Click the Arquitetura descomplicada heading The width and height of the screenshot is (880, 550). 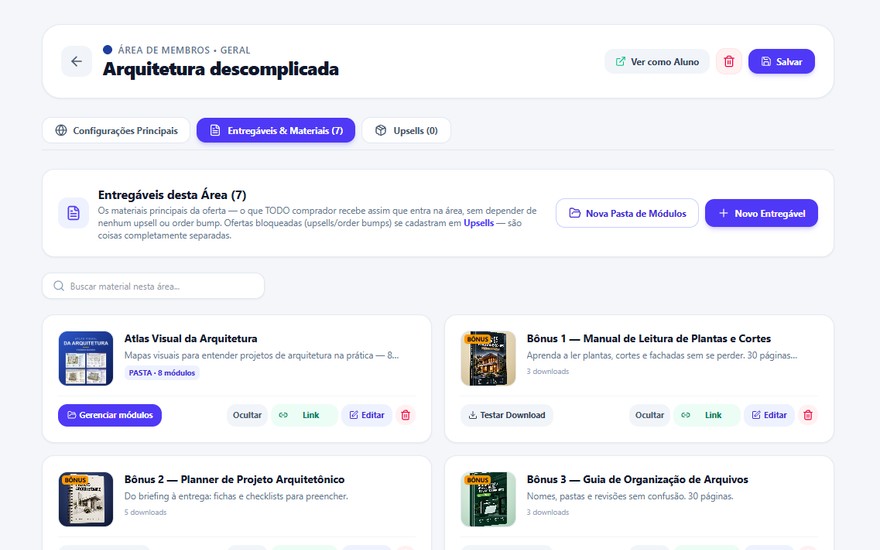pos(221,69)
